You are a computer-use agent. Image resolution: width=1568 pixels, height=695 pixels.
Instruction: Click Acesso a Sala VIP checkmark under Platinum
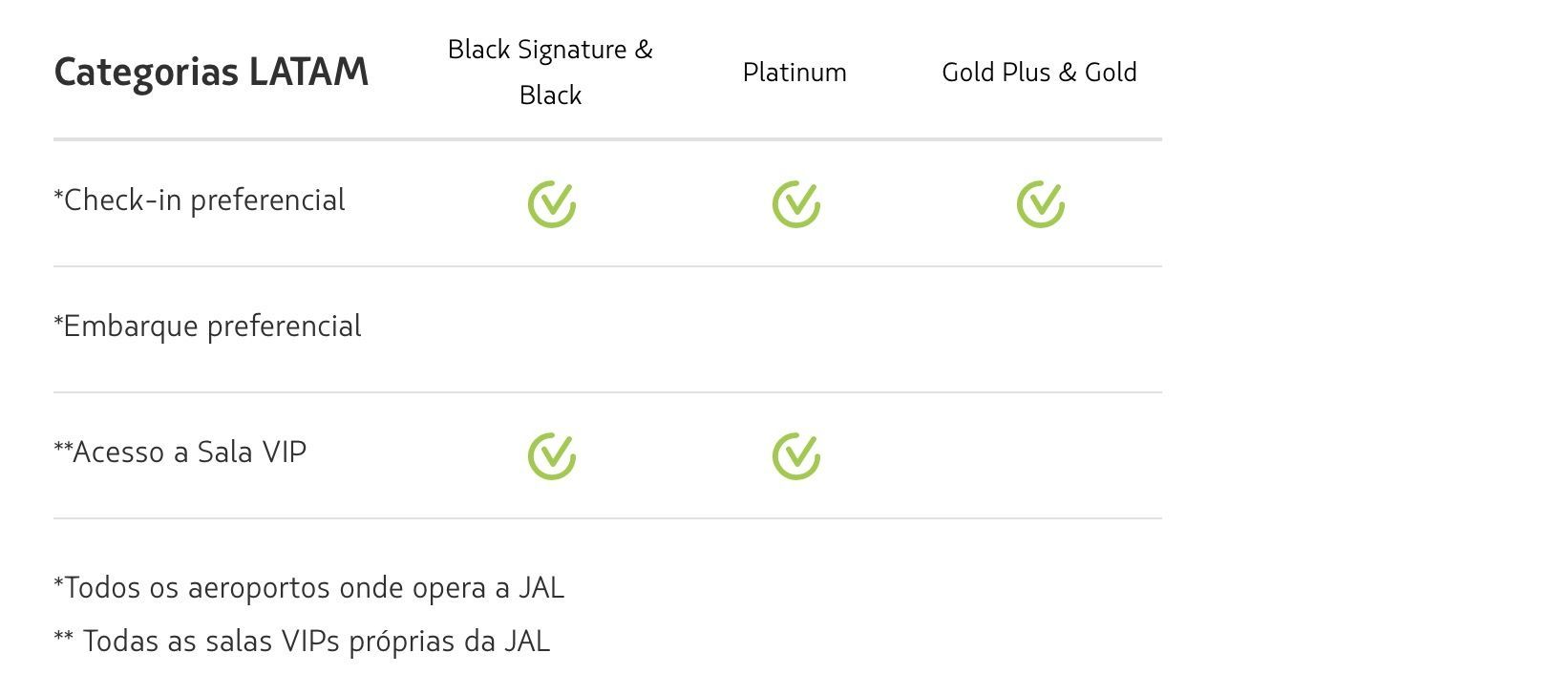pyautogui.click(x=796, y=455)
